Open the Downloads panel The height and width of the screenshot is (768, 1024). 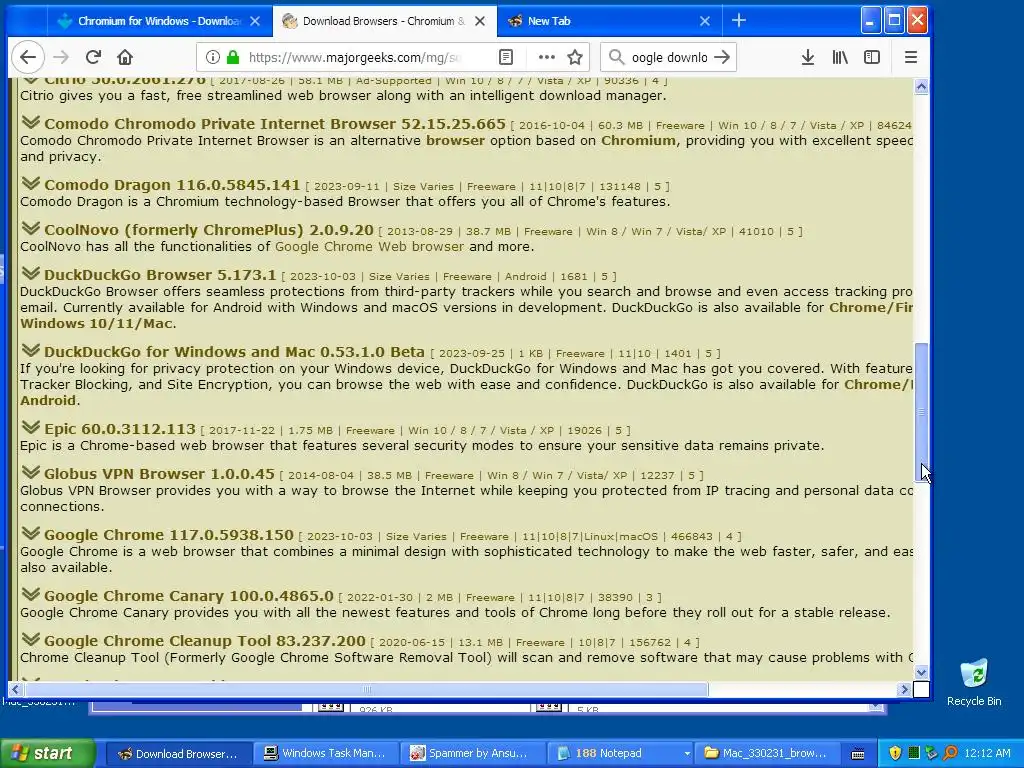click(x=808, y=57)
